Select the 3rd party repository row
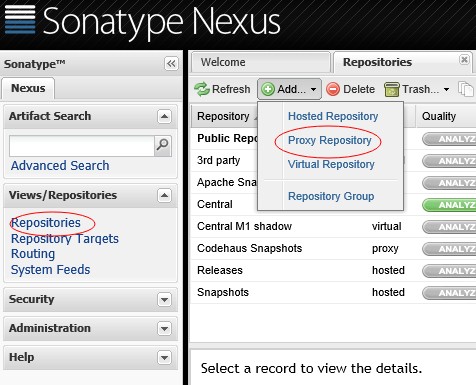Image resolution: width=476 pixels, height=385 pixels. pos(333,160)
